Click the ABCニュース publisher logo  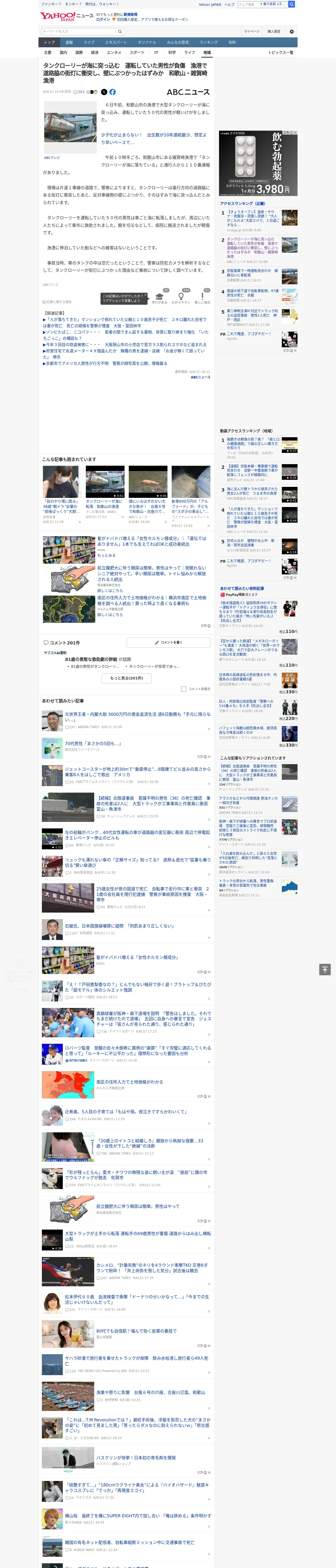click(188, 92)
